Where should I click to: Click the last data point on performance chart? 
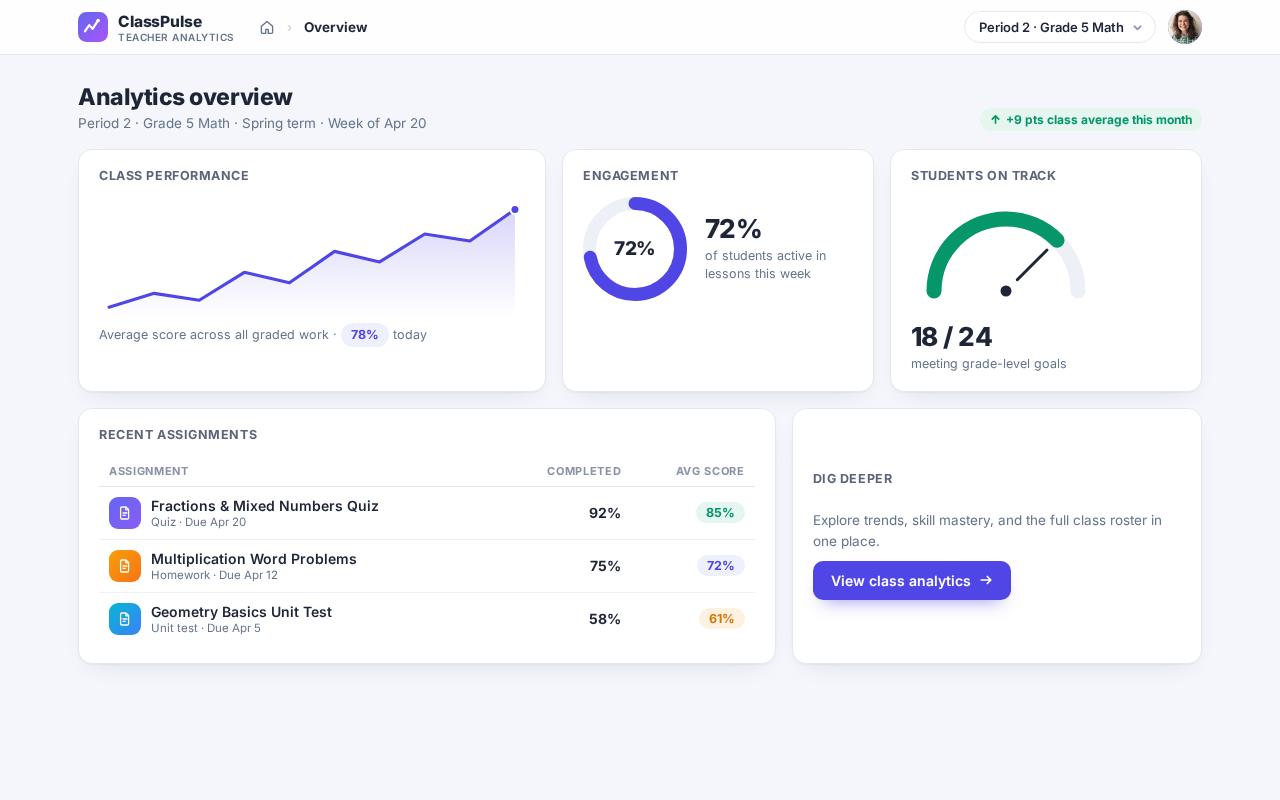[x=515, y=210]
